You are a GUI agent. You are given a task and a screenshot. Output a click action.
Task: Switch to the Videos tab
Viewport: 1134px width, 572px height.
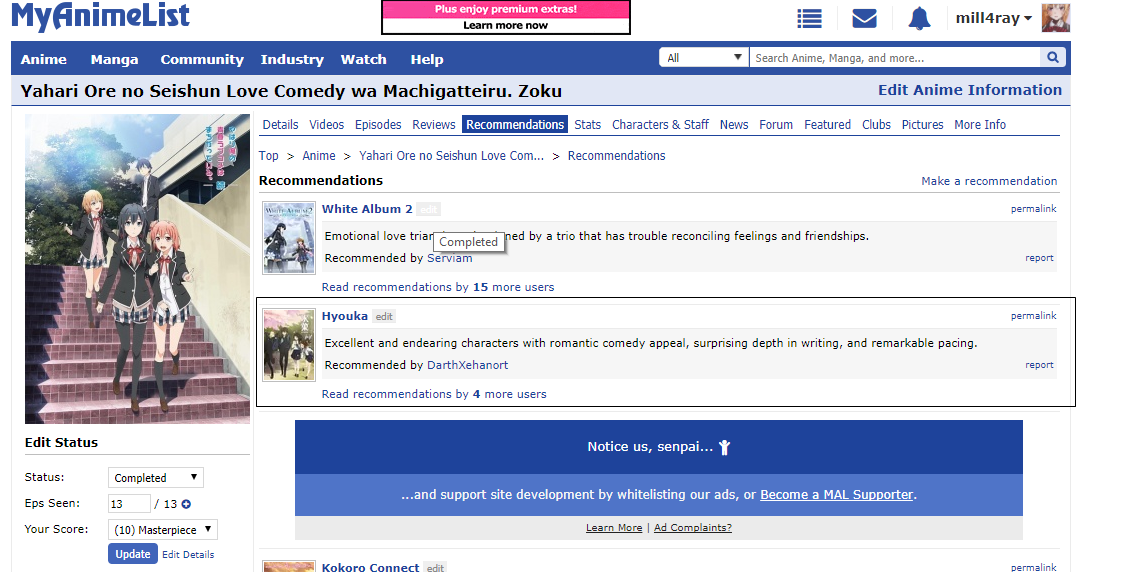[x=327, y=124]
